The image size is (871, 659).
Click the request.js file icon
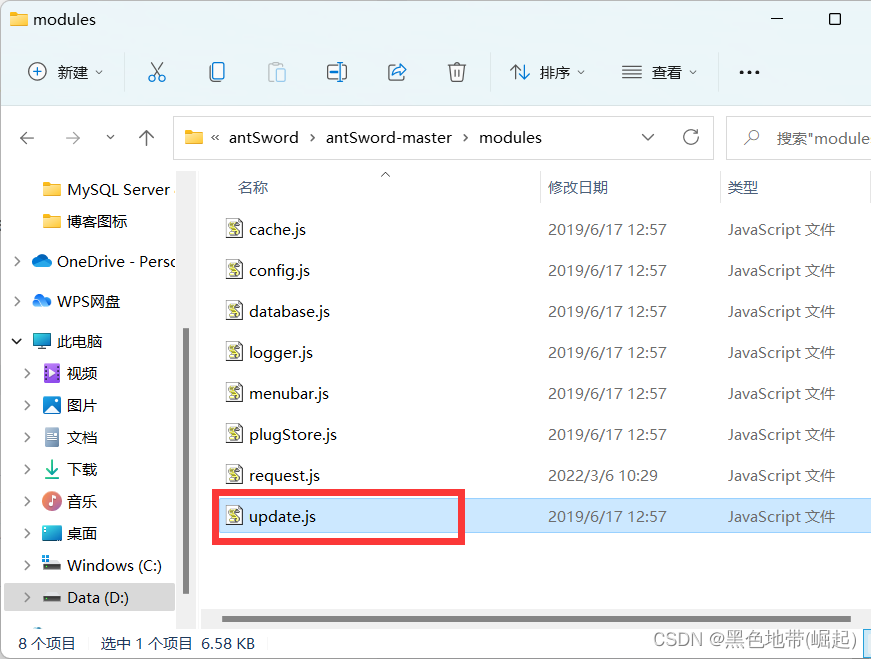[234, 476]
